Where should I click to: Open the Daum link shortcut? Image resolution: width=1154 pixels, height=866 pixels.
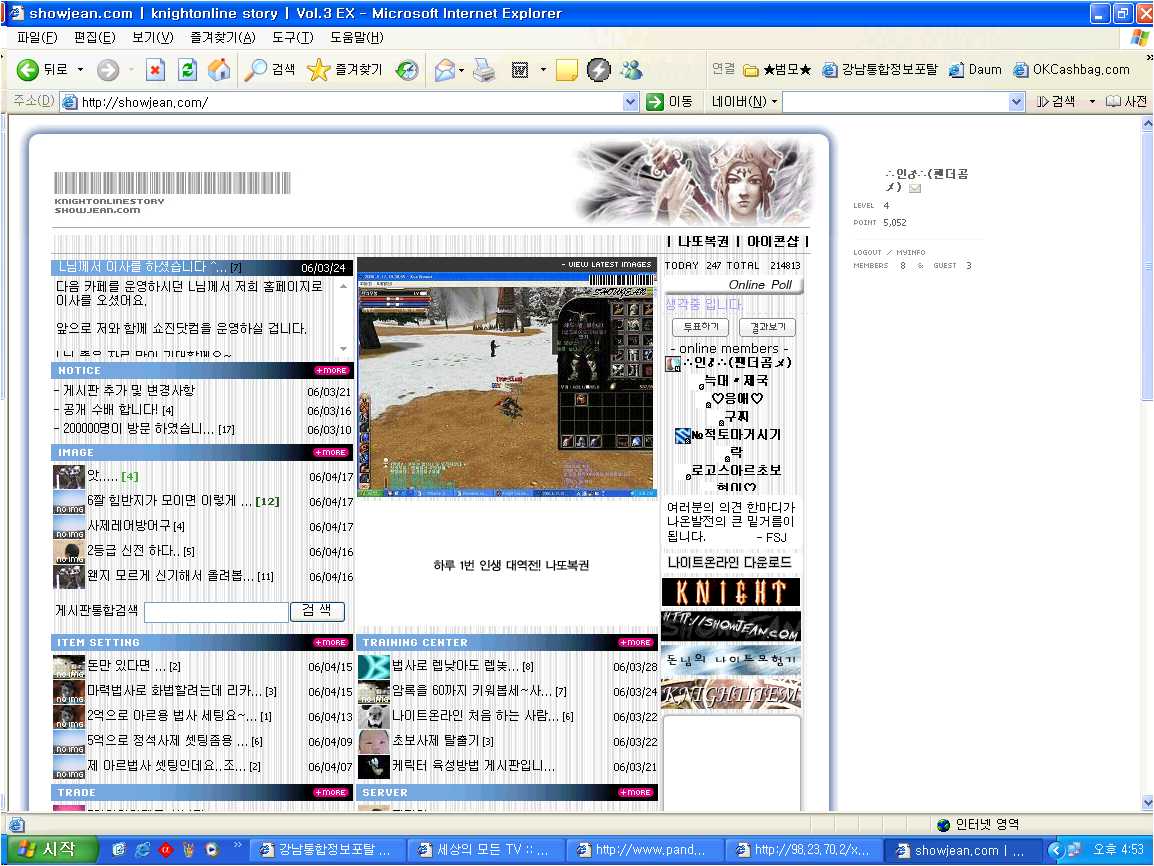975,70
